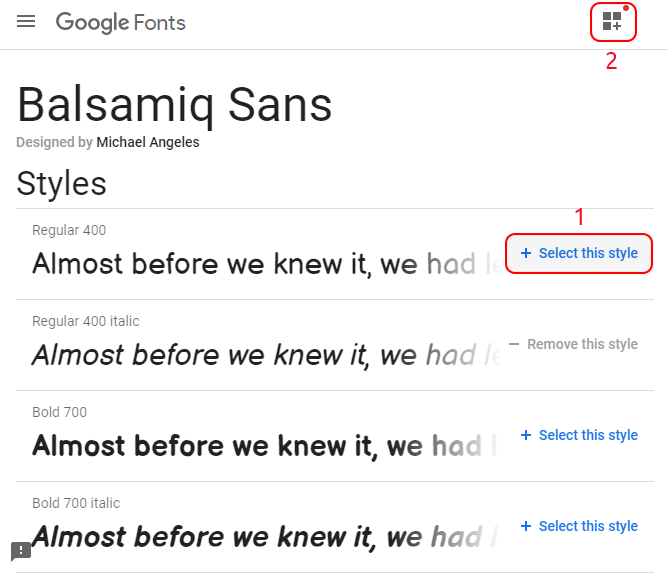This screenshot has height=575, width=668.
Task: Click the Bold 700 italic sample text
Action: [x=266, y=537]
